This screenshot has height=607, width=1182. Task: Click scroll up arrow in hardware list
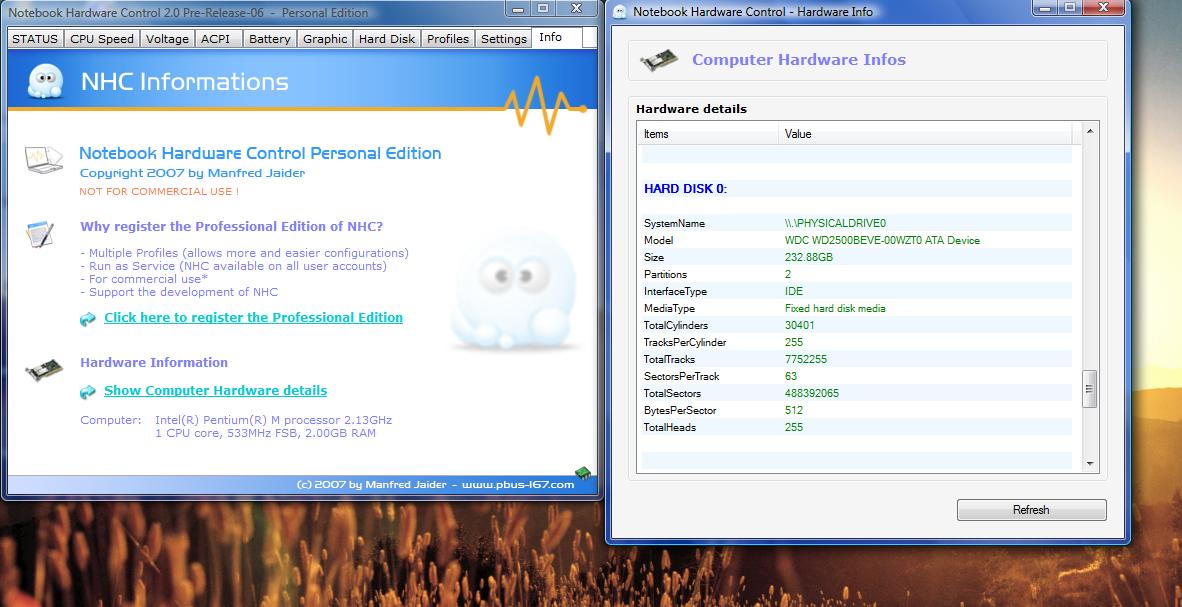(1089, 131)
